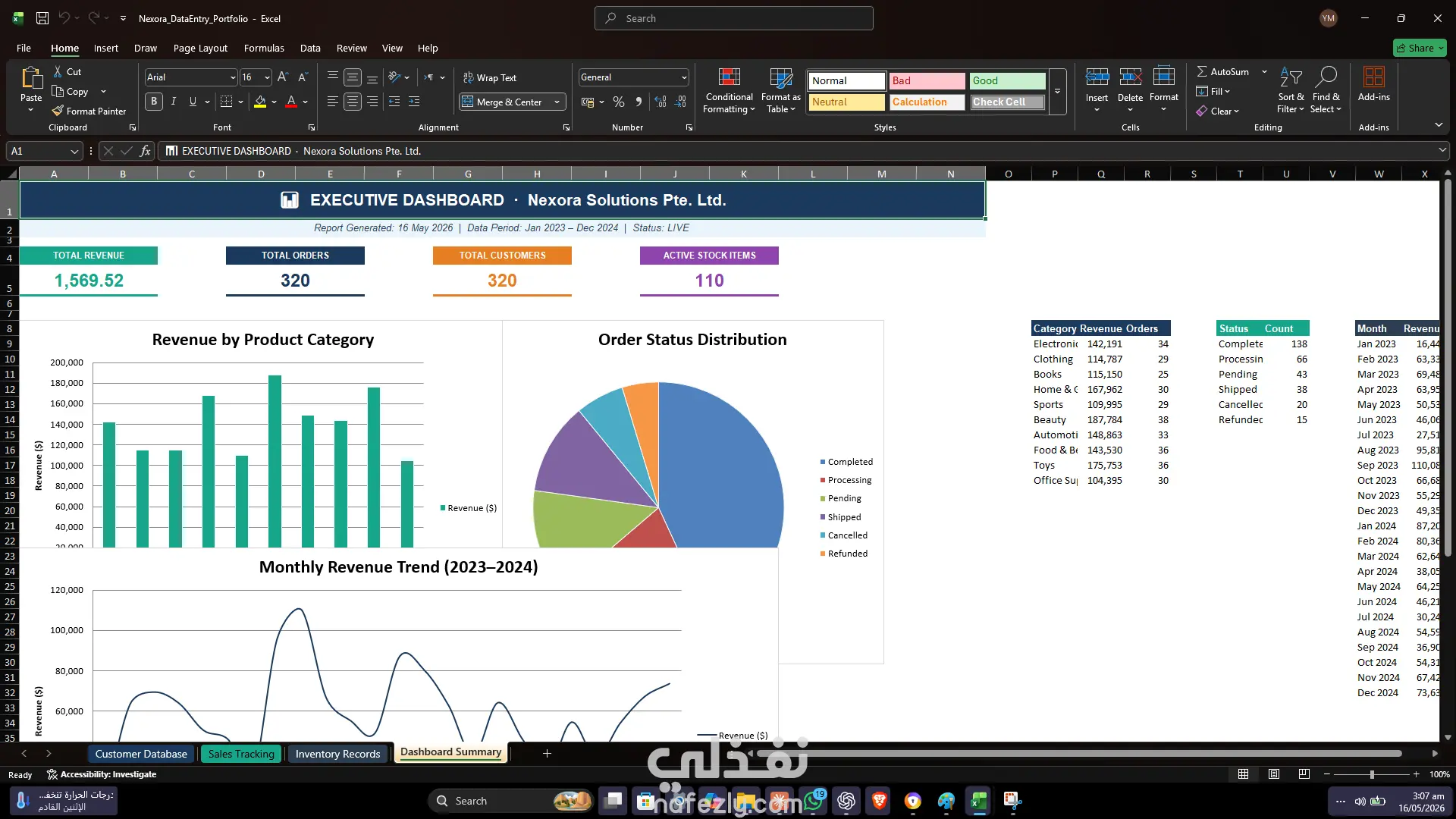
Task: Click the Insert Function fx icon
Action: pos(145,151)
